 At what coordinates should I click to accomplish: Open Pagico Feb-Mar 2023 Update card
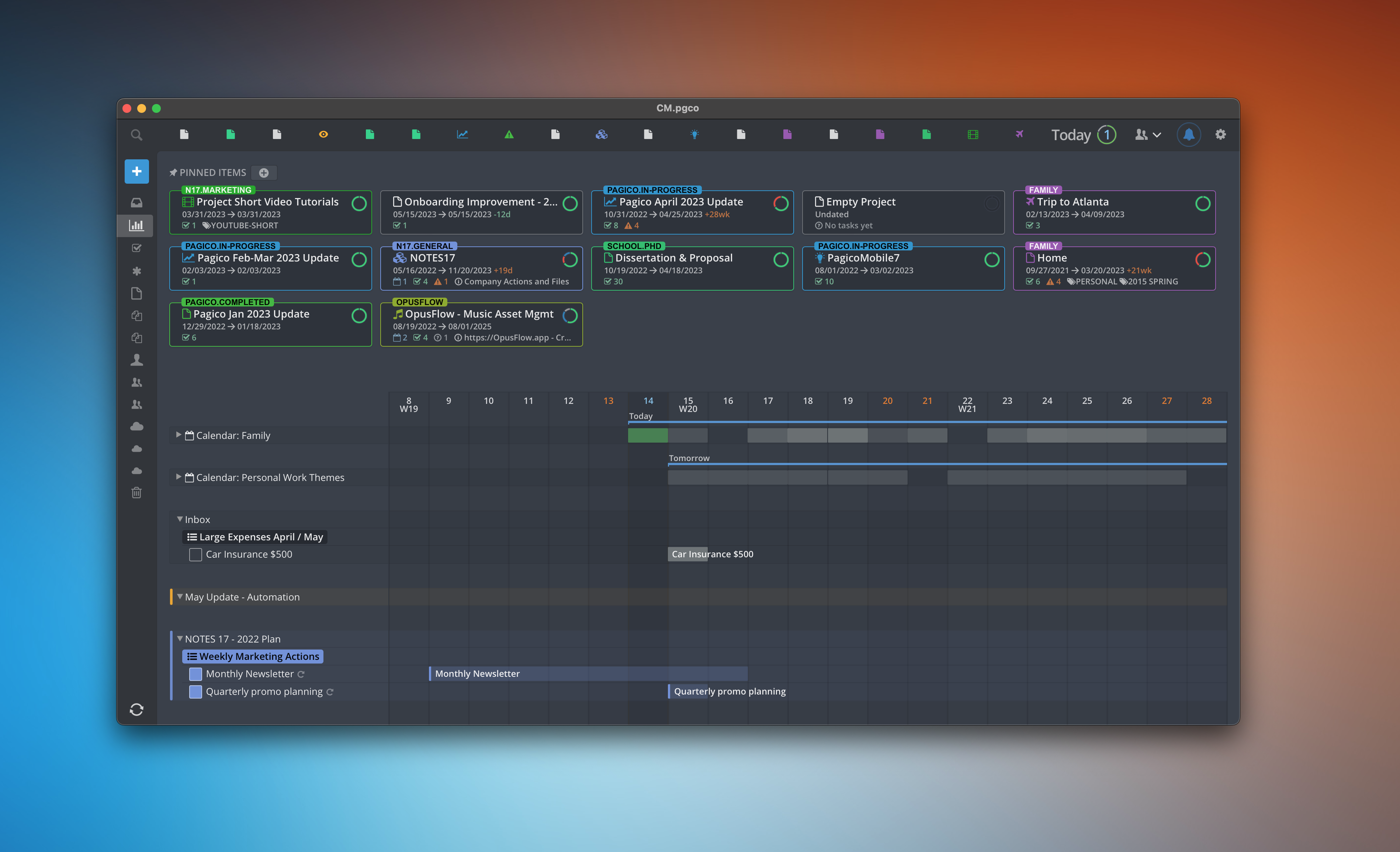pos(270,268)
